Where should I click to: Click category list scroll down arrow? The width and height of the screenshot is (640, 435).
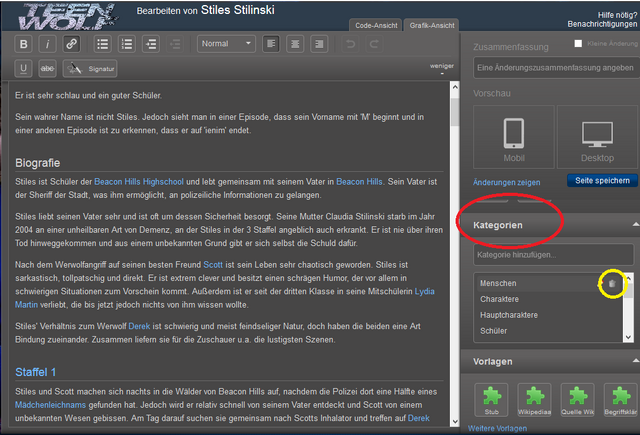click(x=629, y=337)
